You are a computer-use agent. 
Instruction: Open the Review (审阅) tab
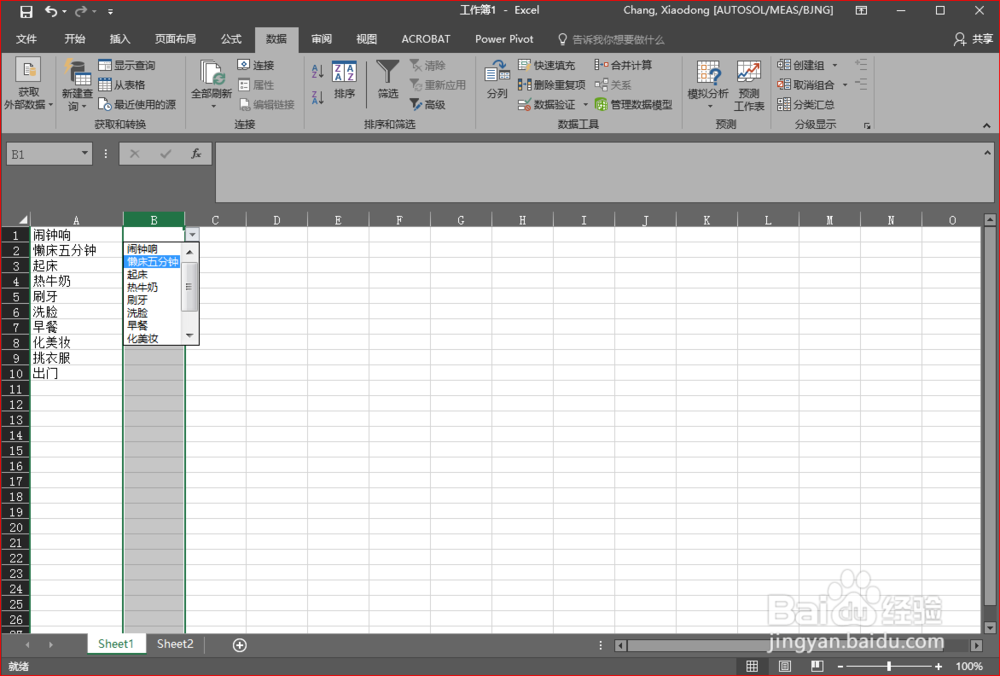321,39
